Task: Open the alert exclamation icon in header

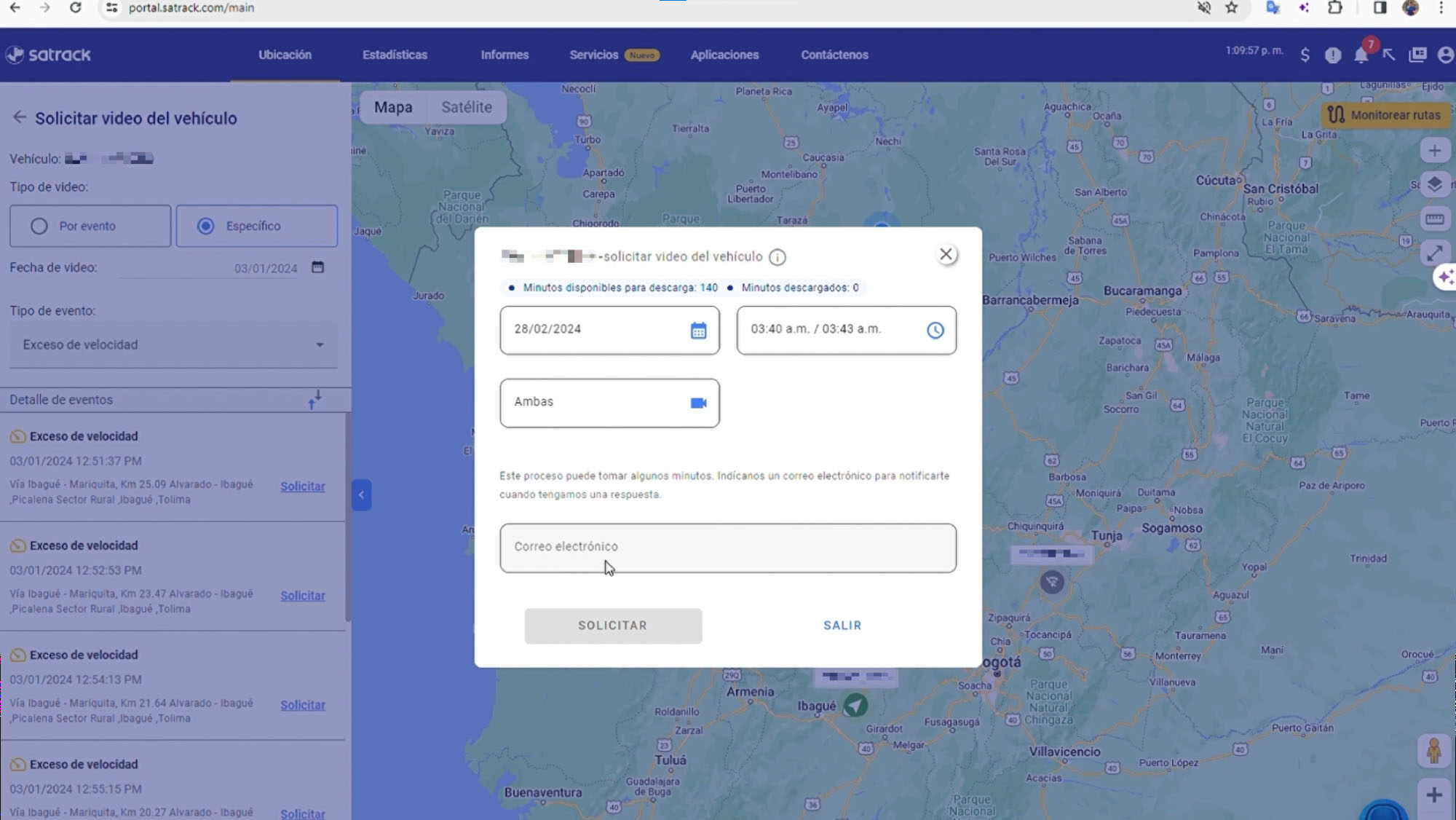Action: tap(1333, 55)
